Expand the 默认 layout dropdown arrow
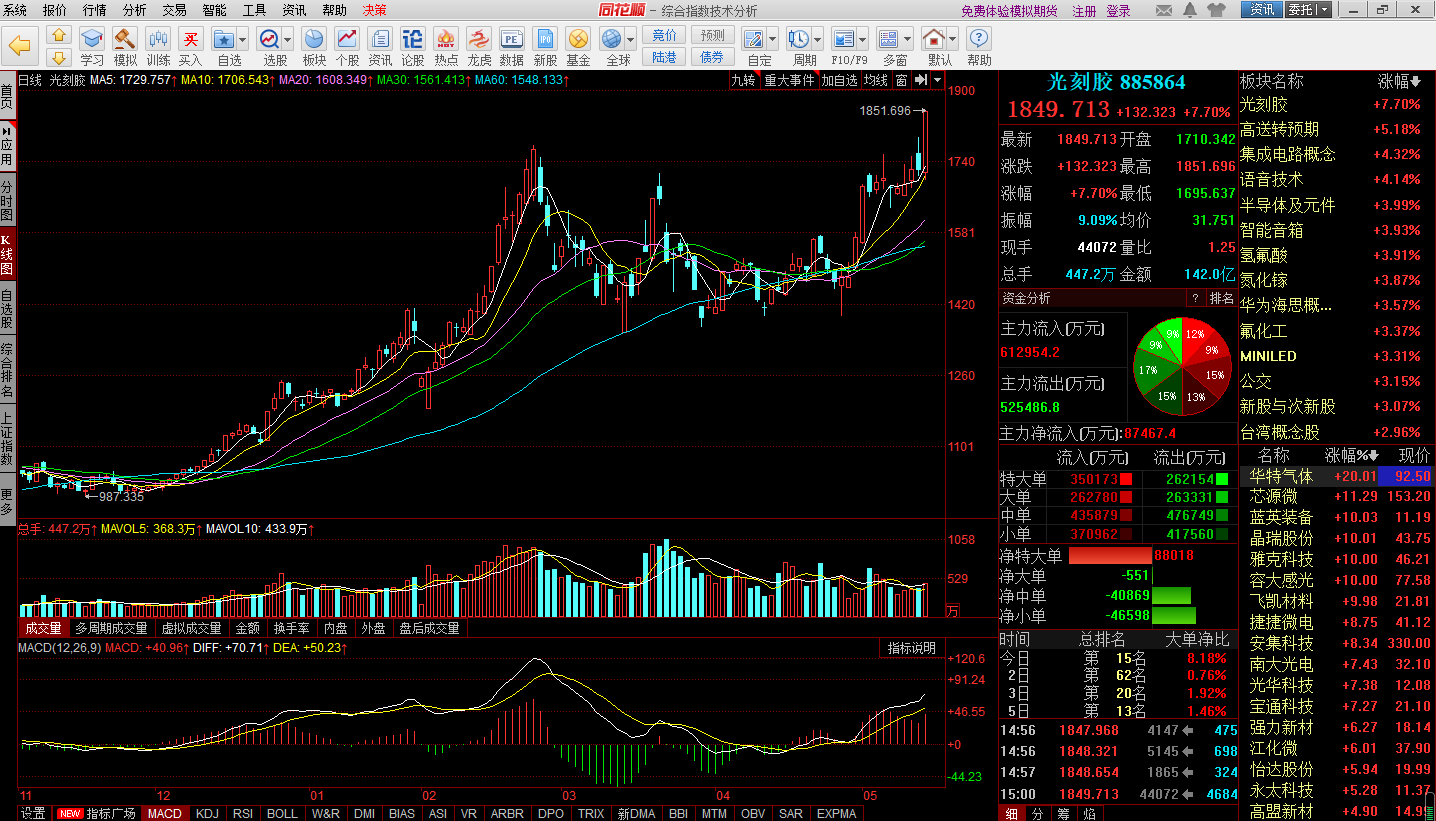 (953, 40)
